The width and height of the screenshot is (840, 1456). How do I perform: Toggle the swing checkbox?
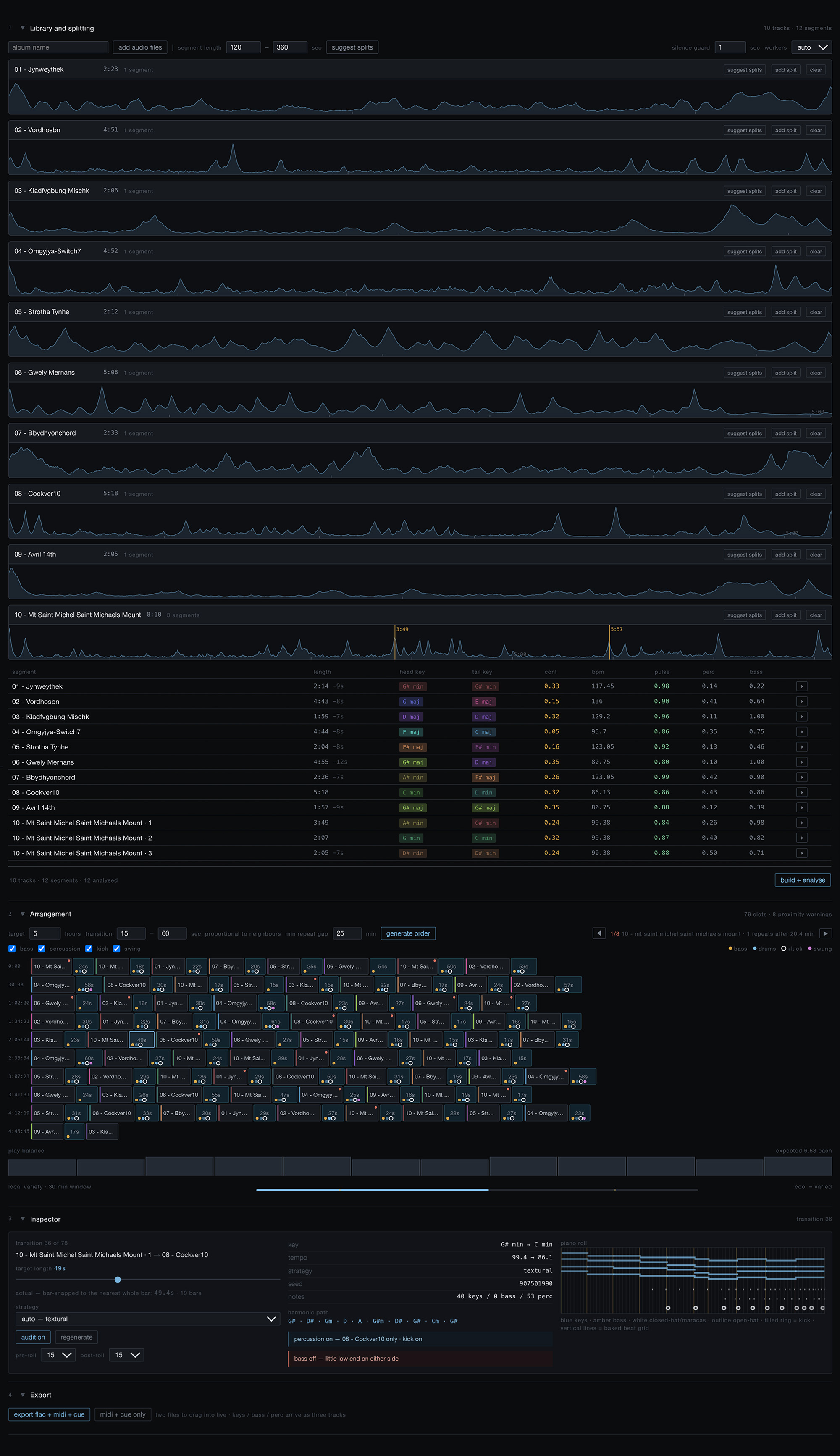pyautogui.click(x=116, y=949)
